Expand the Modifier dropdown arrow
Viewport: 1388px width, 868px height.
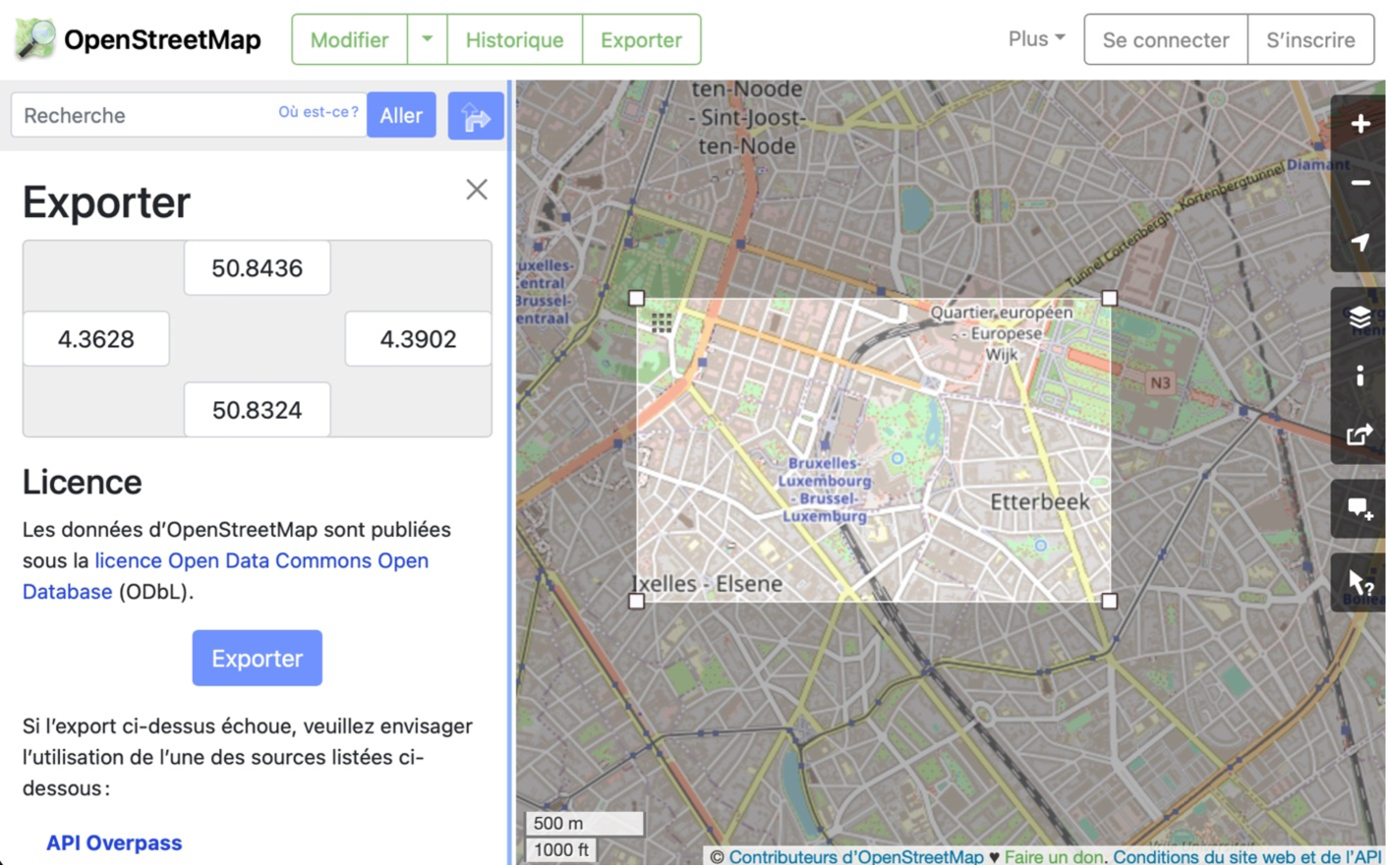coord(427,39)
